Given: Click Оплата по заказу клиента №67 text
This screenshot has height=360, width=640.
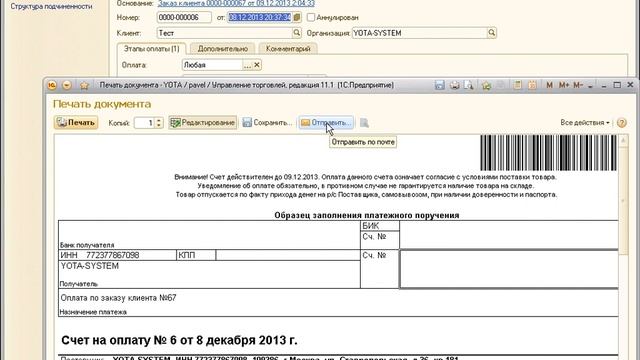Looking at the screenshot, I should (x=118, y=298).
